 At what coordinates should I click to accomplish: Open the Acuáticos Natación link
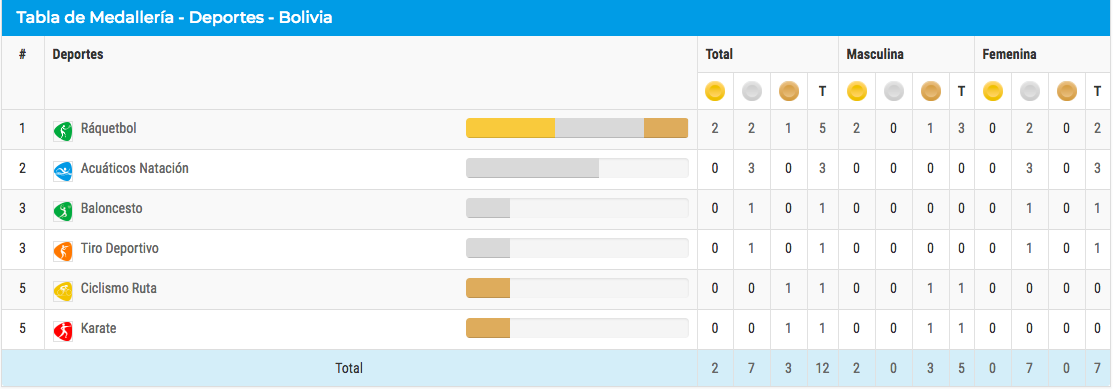pos(135,168)
